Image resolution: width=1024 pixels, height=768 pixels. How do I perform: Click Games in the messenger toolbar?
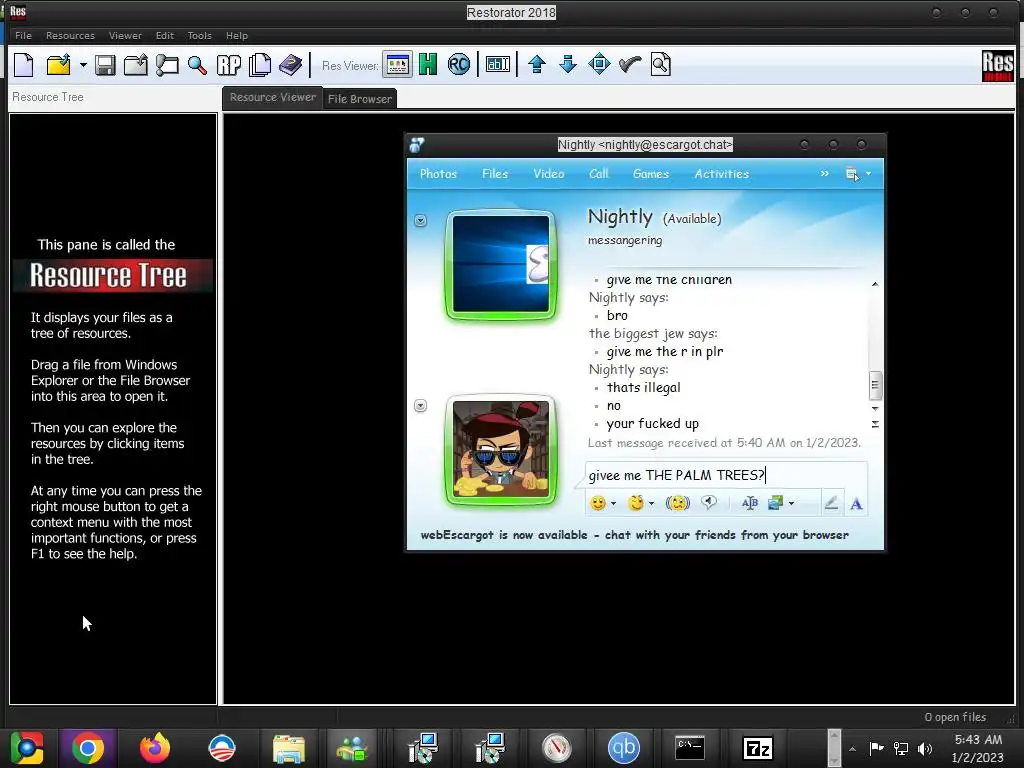point(650,174)
